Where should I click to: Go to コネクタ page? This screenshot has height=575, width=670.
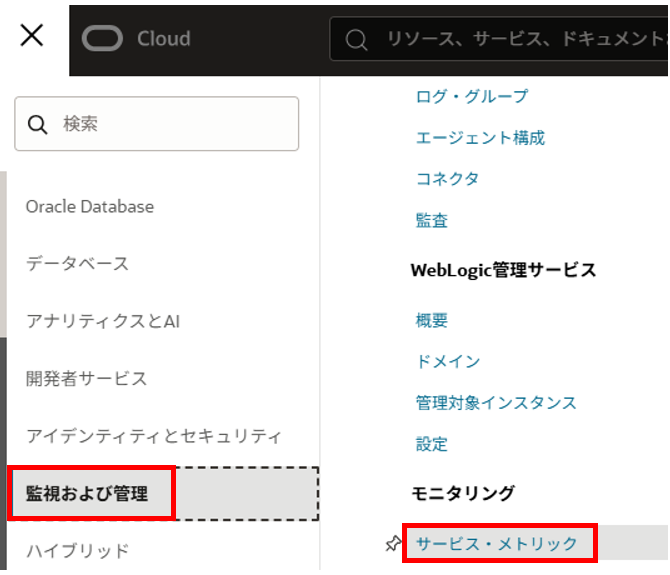(447, 179)
